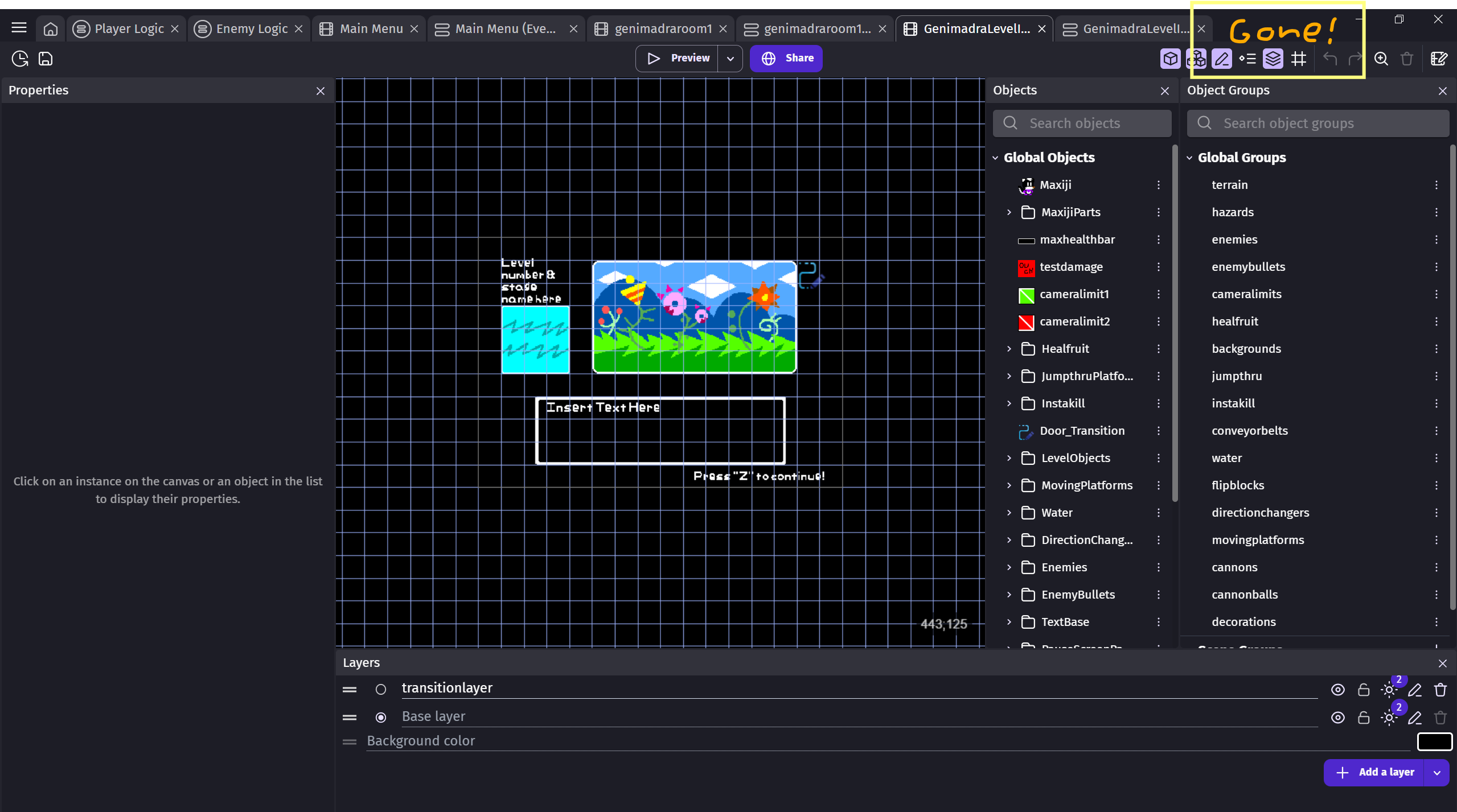Image resolution: width=1457 pixels, height=812 pixels.
Task: Open transitionlayer lighting effects icon
Action: pos(1389,690)
